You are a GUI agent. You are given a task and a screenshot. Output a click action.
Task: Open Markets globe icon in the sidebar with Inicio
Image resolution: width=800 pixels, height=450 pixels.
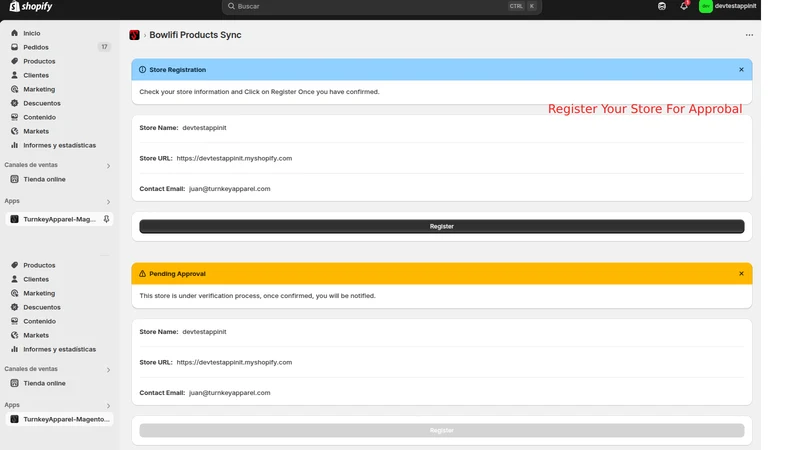pos(14,131)
